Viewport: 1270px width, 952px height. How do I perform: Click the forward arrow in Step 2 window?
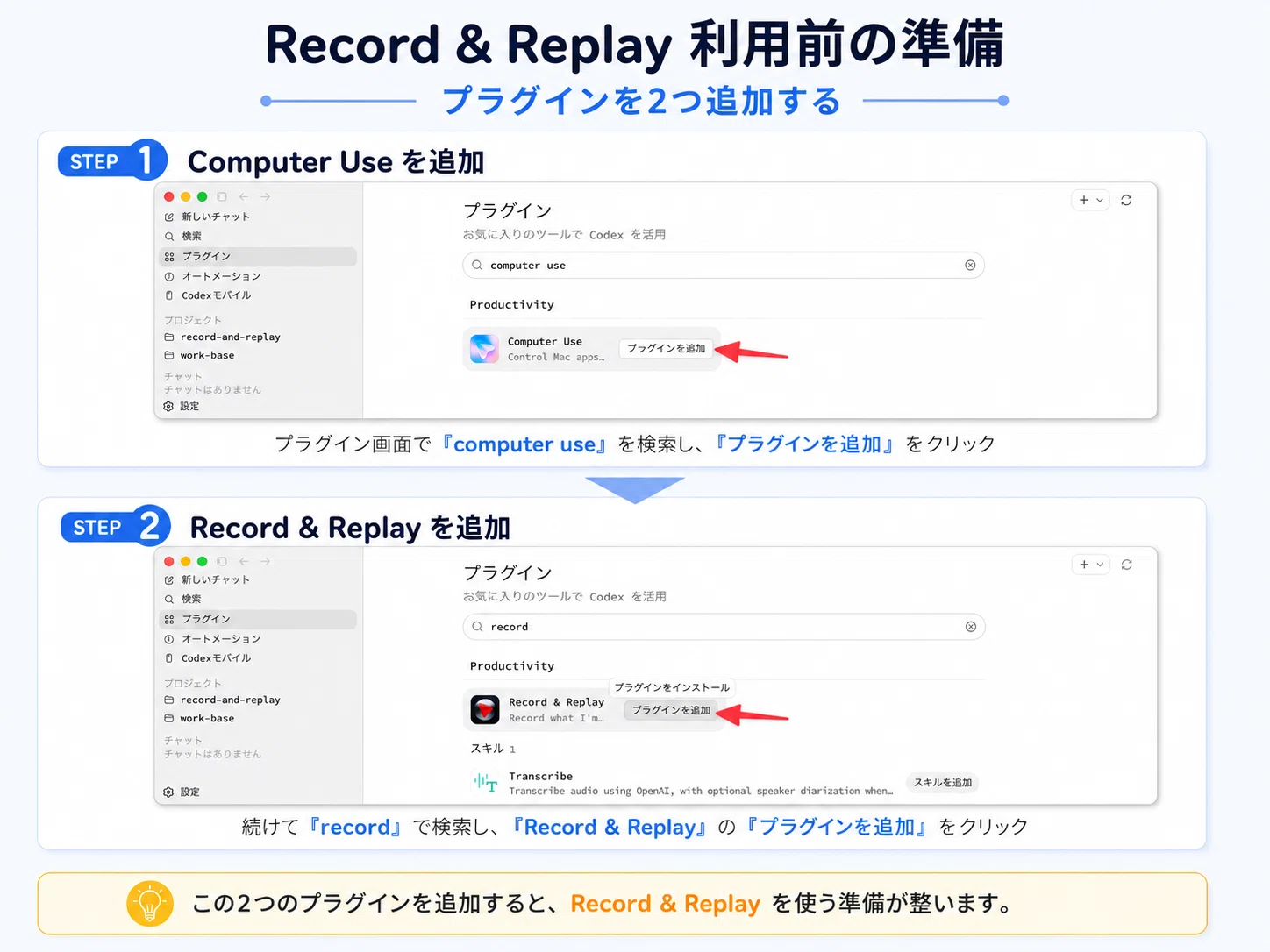click(x=265, y=561)
